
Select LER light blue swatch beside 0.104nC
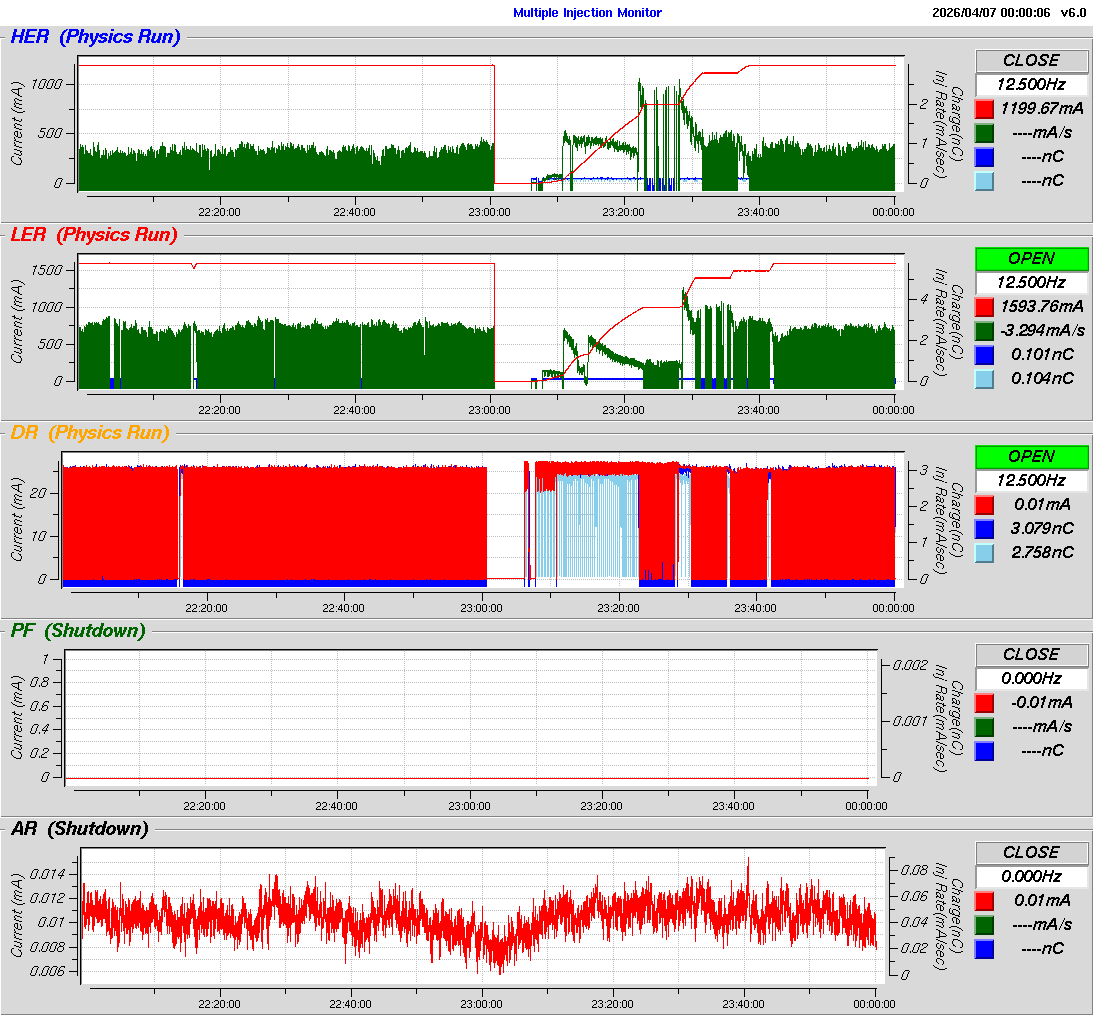point(984,379)
